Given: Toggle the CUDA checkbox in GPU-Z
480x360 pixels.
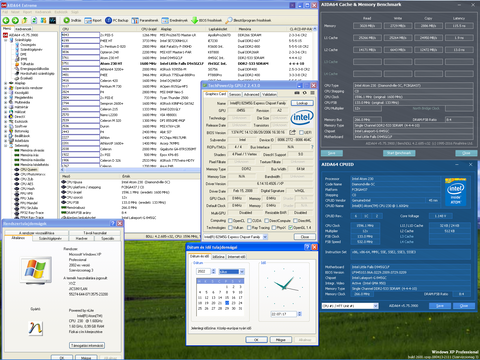Looking at the screenshot, I should pos(249,221).
